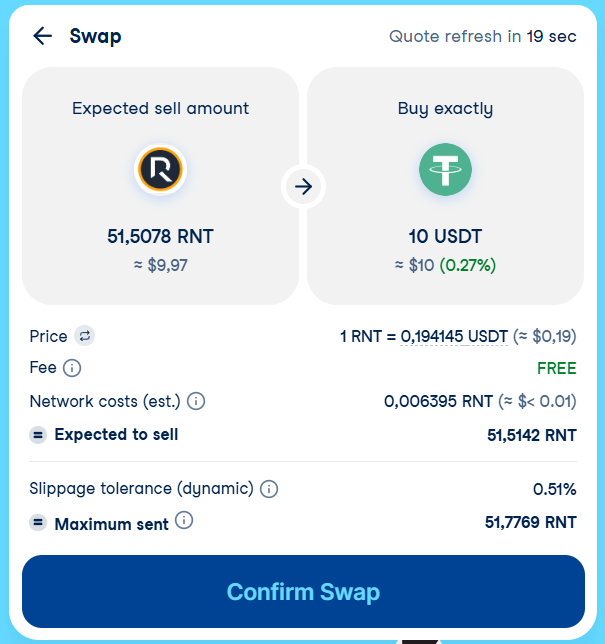The width and height of the screenshot is (605, 644).
Task: Click the RNT token logo
Action: pos(160,169)
